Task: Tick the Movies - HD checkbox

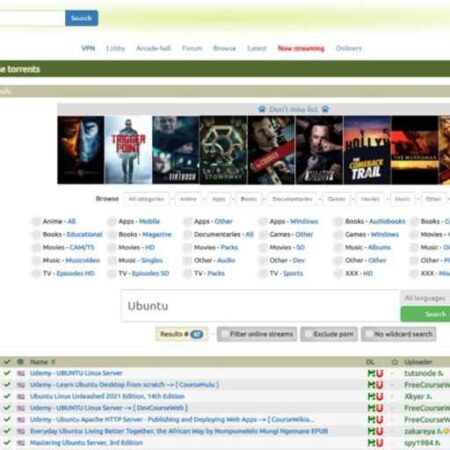Action: 112,247
